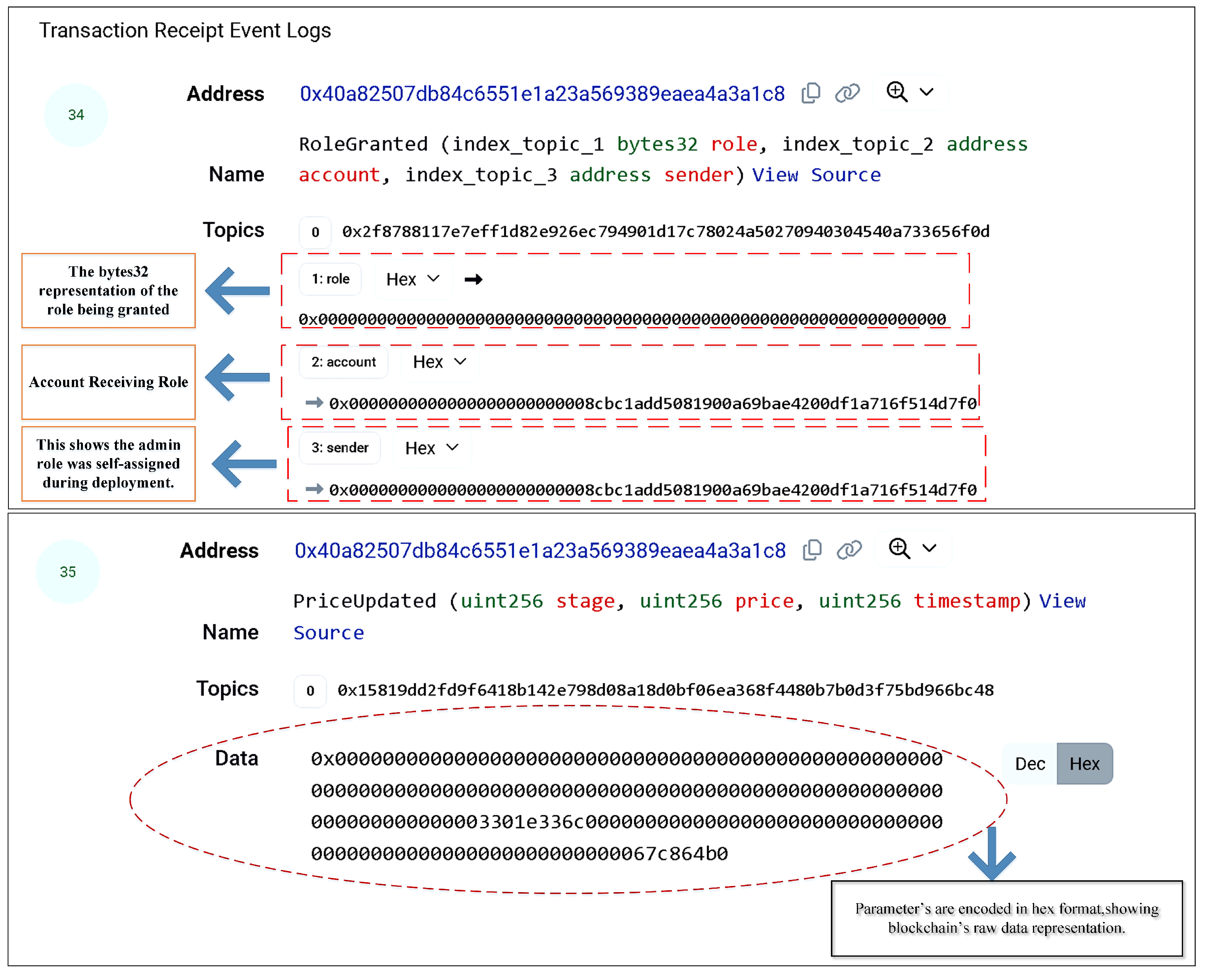Click magnifier zoom icon in log 35

pyautogui.click(x=899, y=549)
